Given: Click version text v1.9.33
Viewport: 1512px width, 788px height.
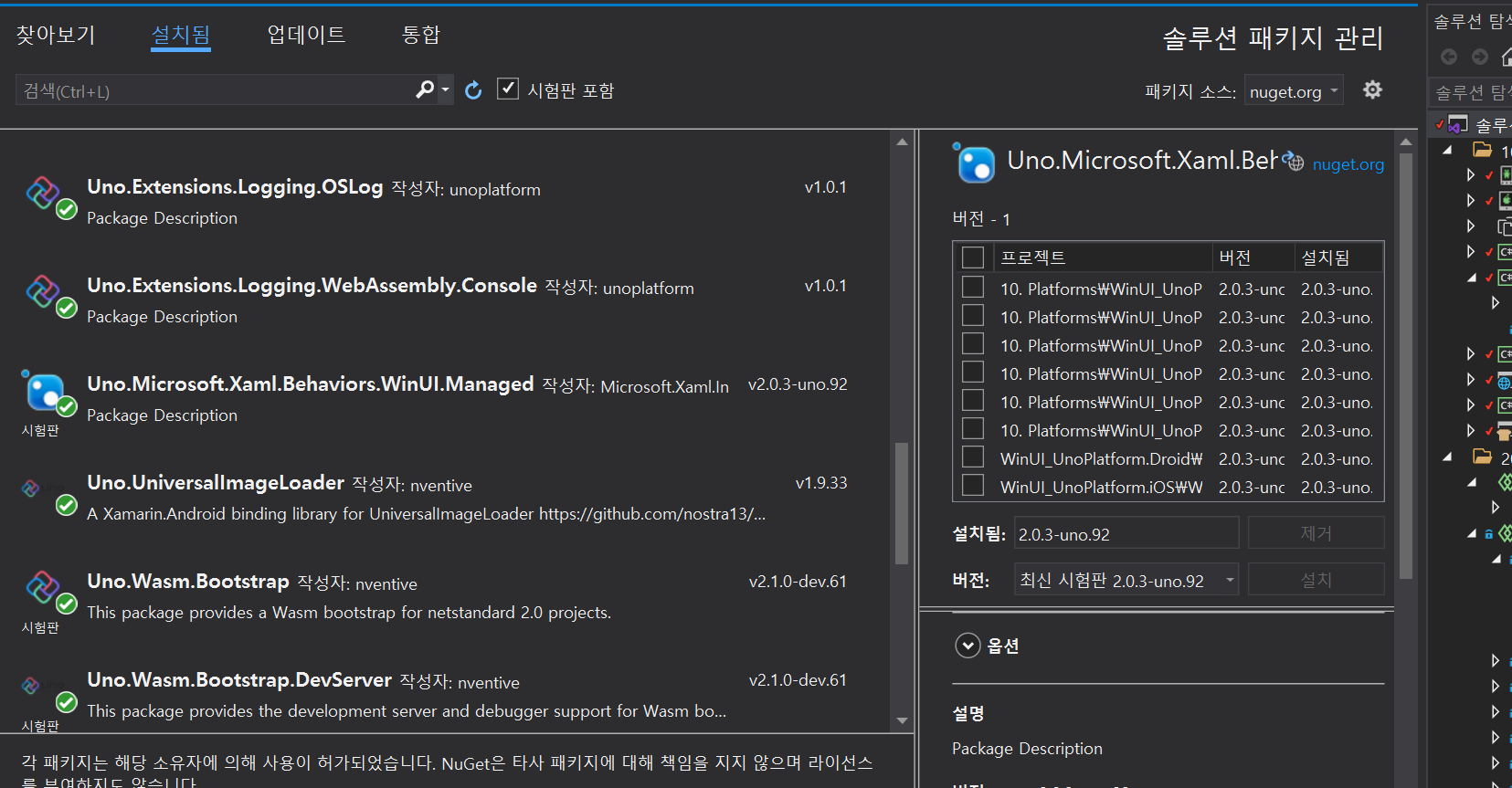Looking at the screenshot, I should coord(821,483).
